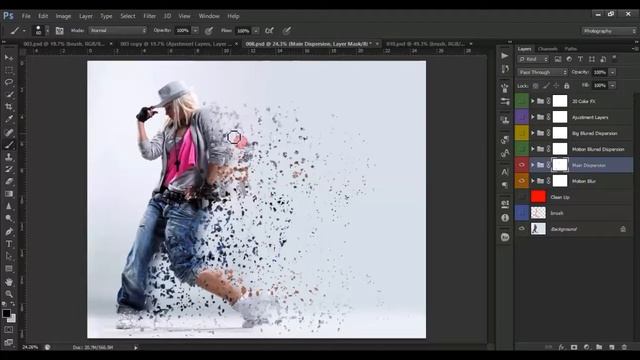
Task: Open the layer Opacity slider arrow
Action: coord(612,72)
